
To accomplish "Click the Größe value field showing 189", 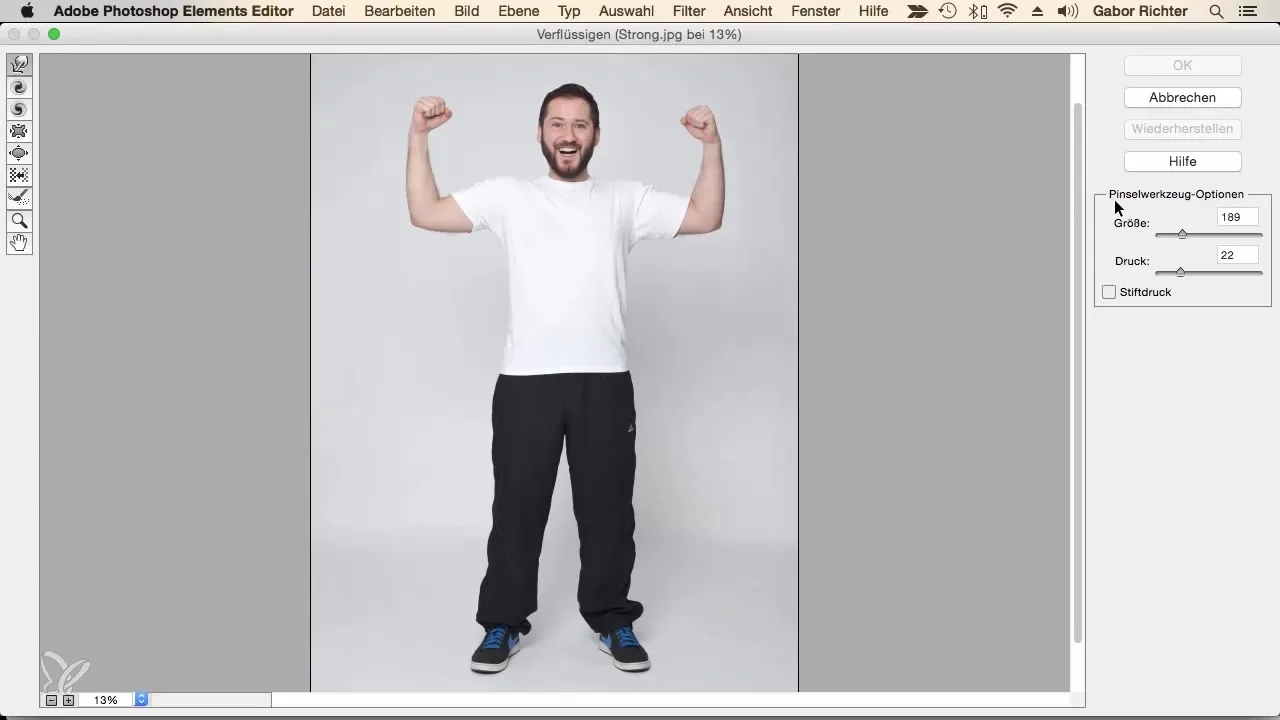I will 1237,217.
